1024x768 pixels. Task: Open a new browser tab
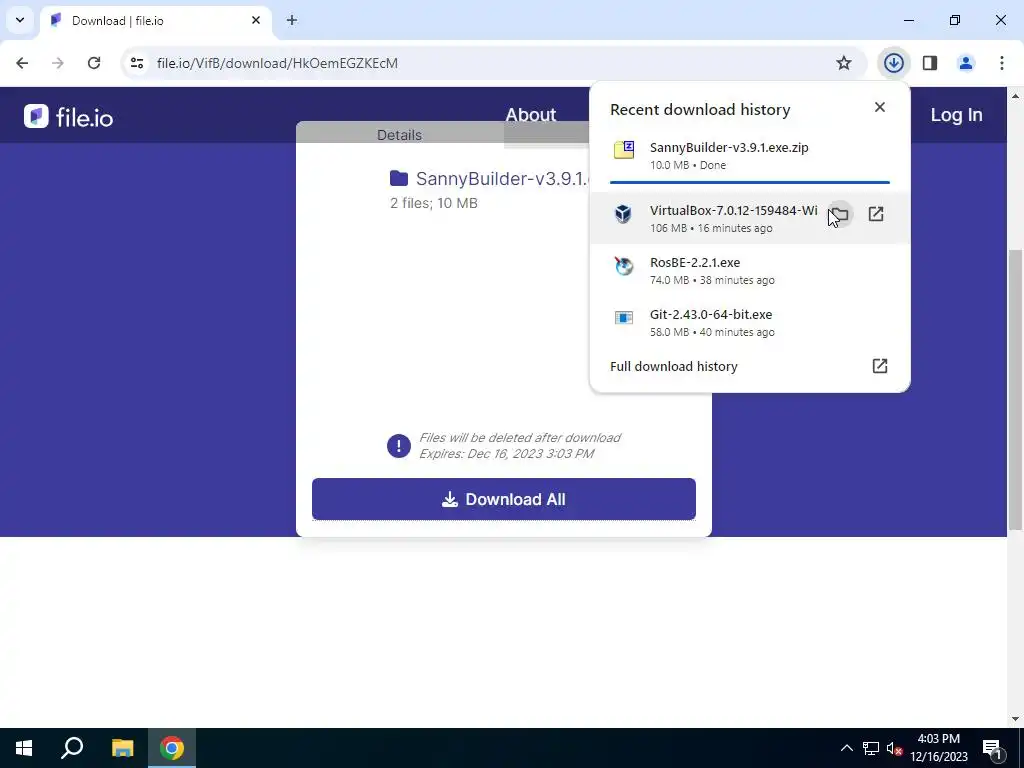coord(292,20)
